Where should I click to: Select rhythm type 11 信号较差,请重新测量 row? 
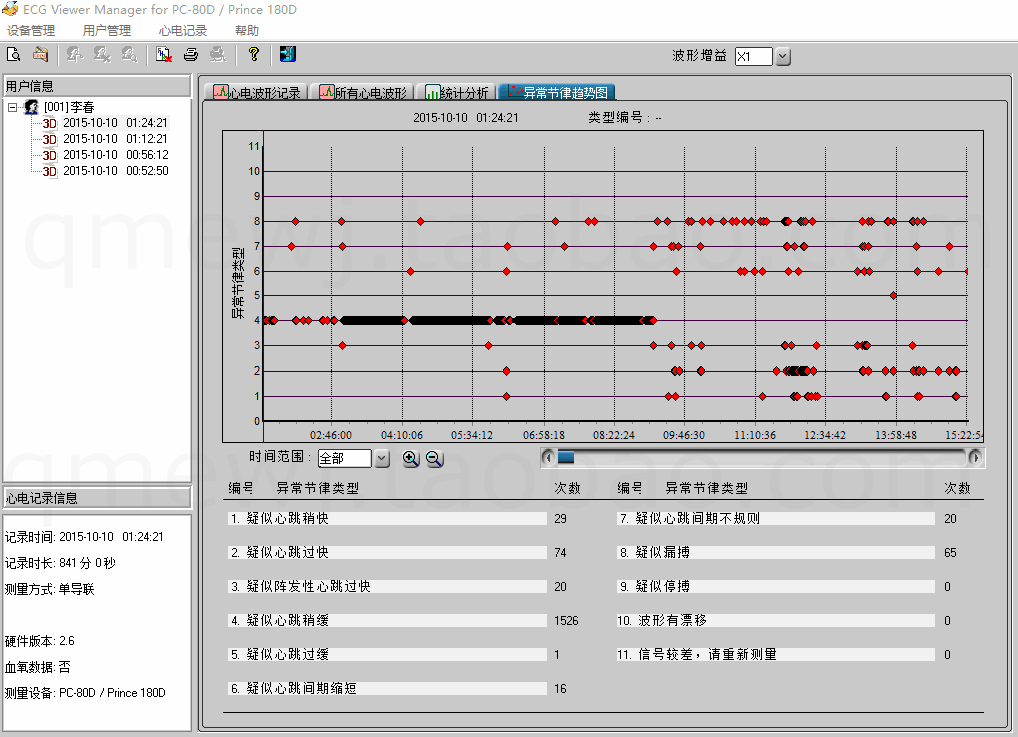pyautogui.click(x=775, y=654)
